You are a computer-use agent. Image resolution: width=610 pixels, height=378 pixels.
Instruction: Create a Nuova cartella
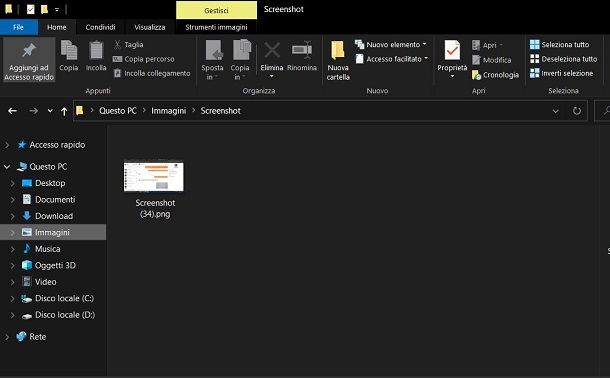click(338, 60)
